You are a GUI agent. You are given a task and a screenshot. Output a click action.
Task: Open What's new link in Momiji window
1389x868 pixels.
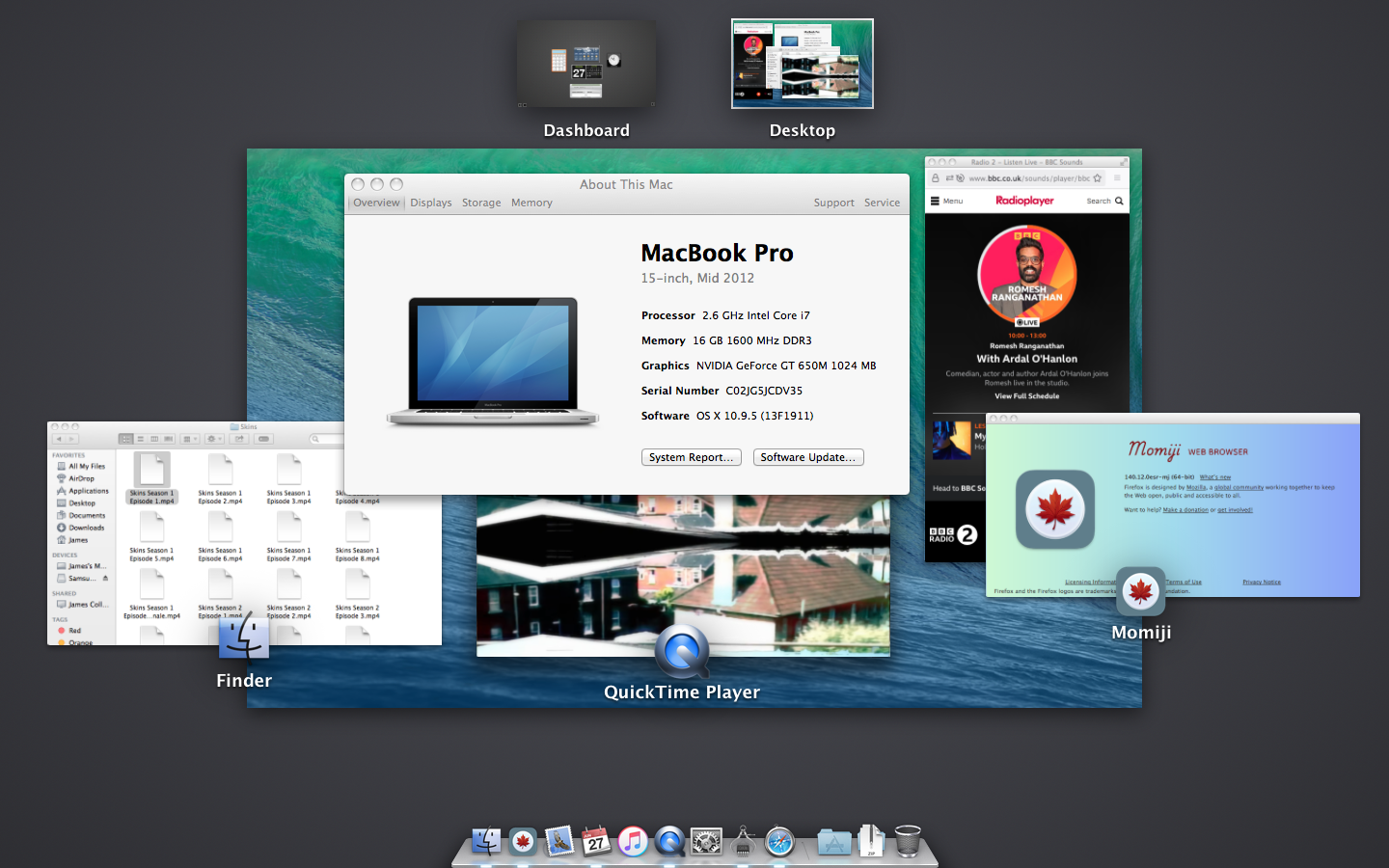tap(1215, 476)
